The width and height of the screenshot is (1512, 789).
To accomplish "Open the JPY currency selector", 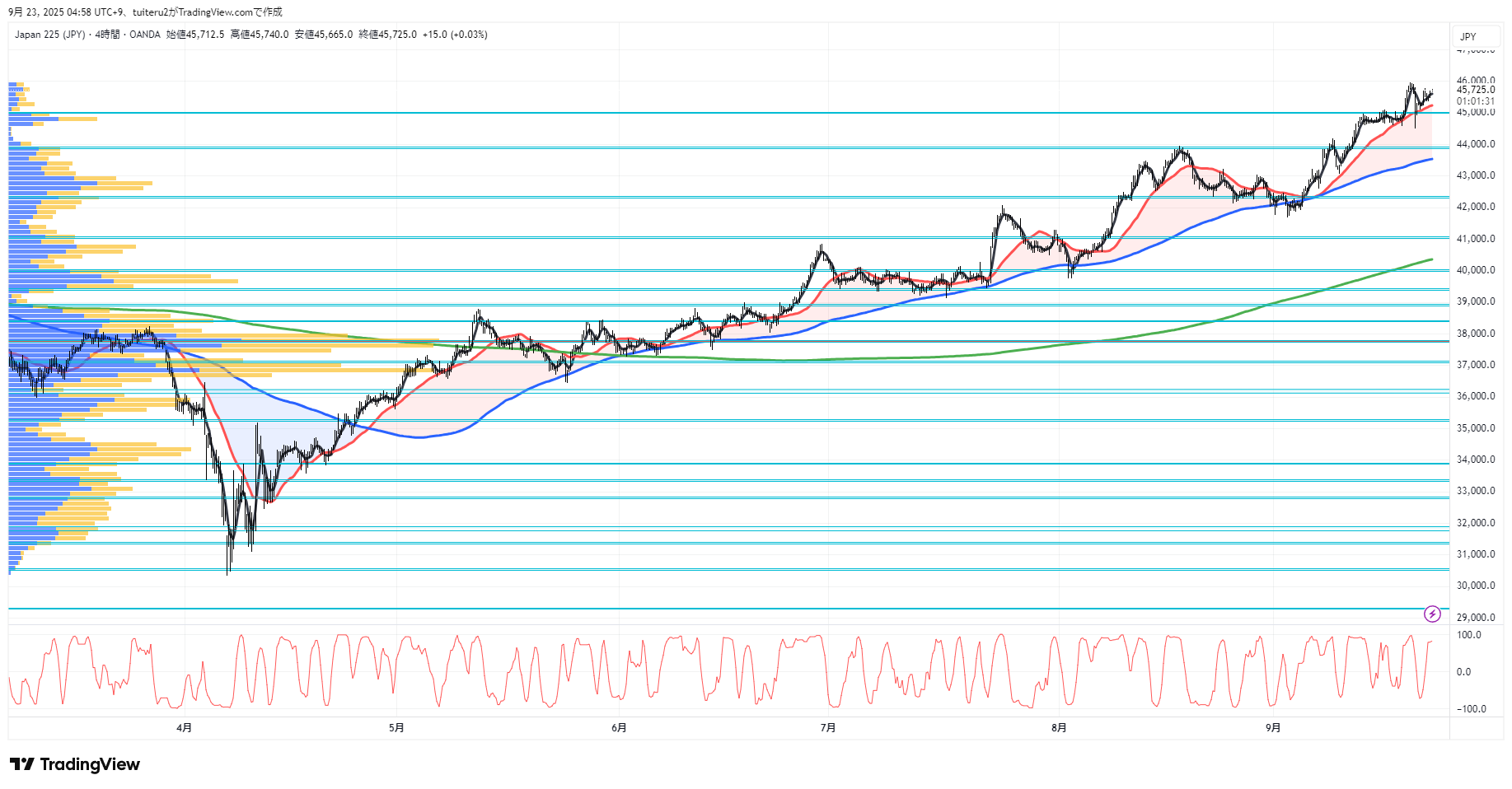I will click(x=1468, y=36).
